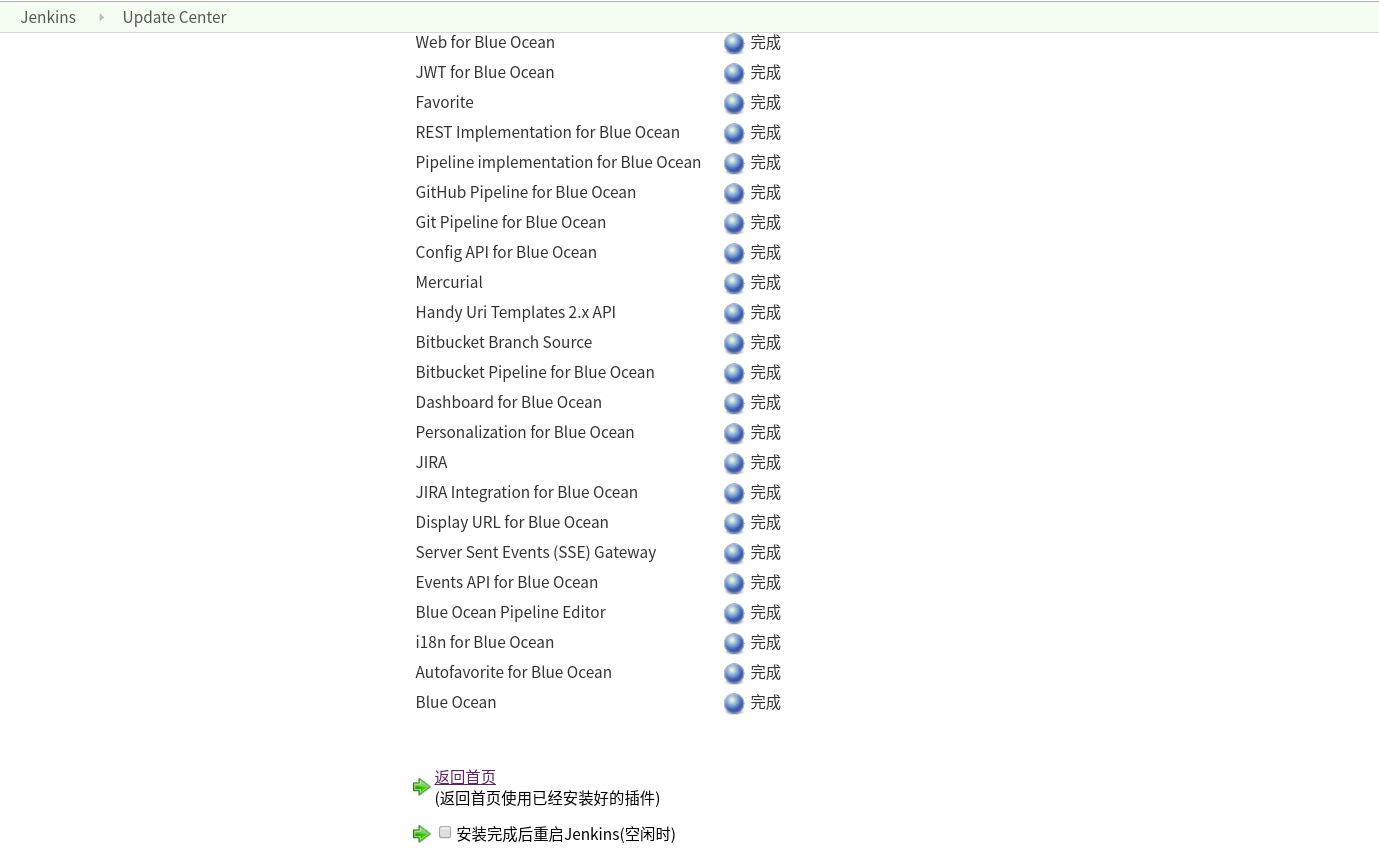Click 'Dashboard for Blue Ocean' text
The width and height of the screenshot is (1379, 855).
(509, 402)
